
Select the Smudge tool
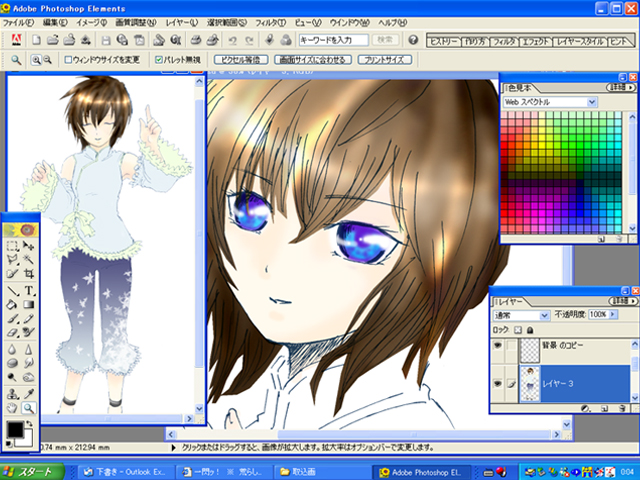pos(29,363)
